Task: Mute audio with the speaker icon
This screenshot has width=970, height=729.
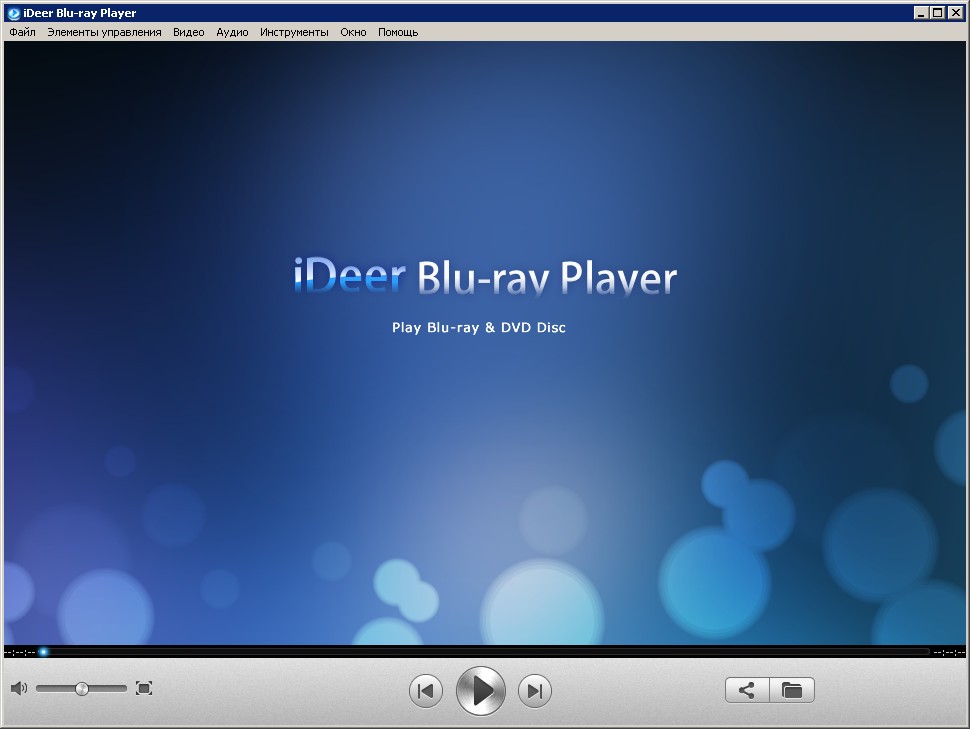Action: coord(19,688)
